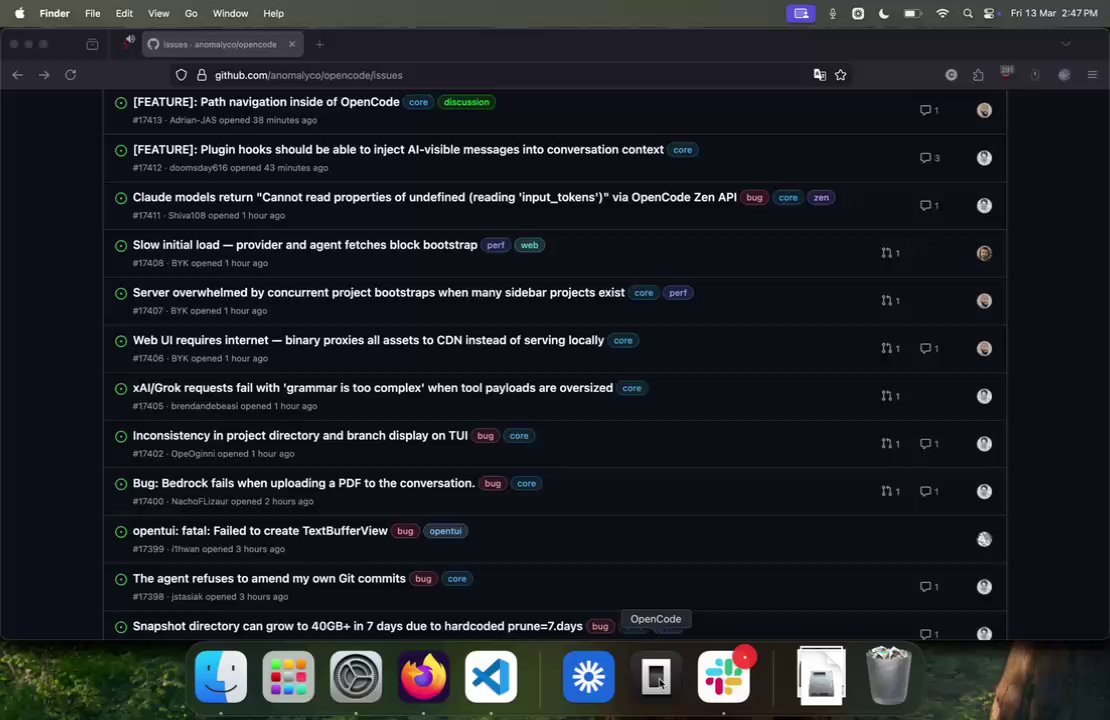Filter by the zen label on Claude models issue
This screenshot has height=720, width=1110.
[x=821, y=198]
